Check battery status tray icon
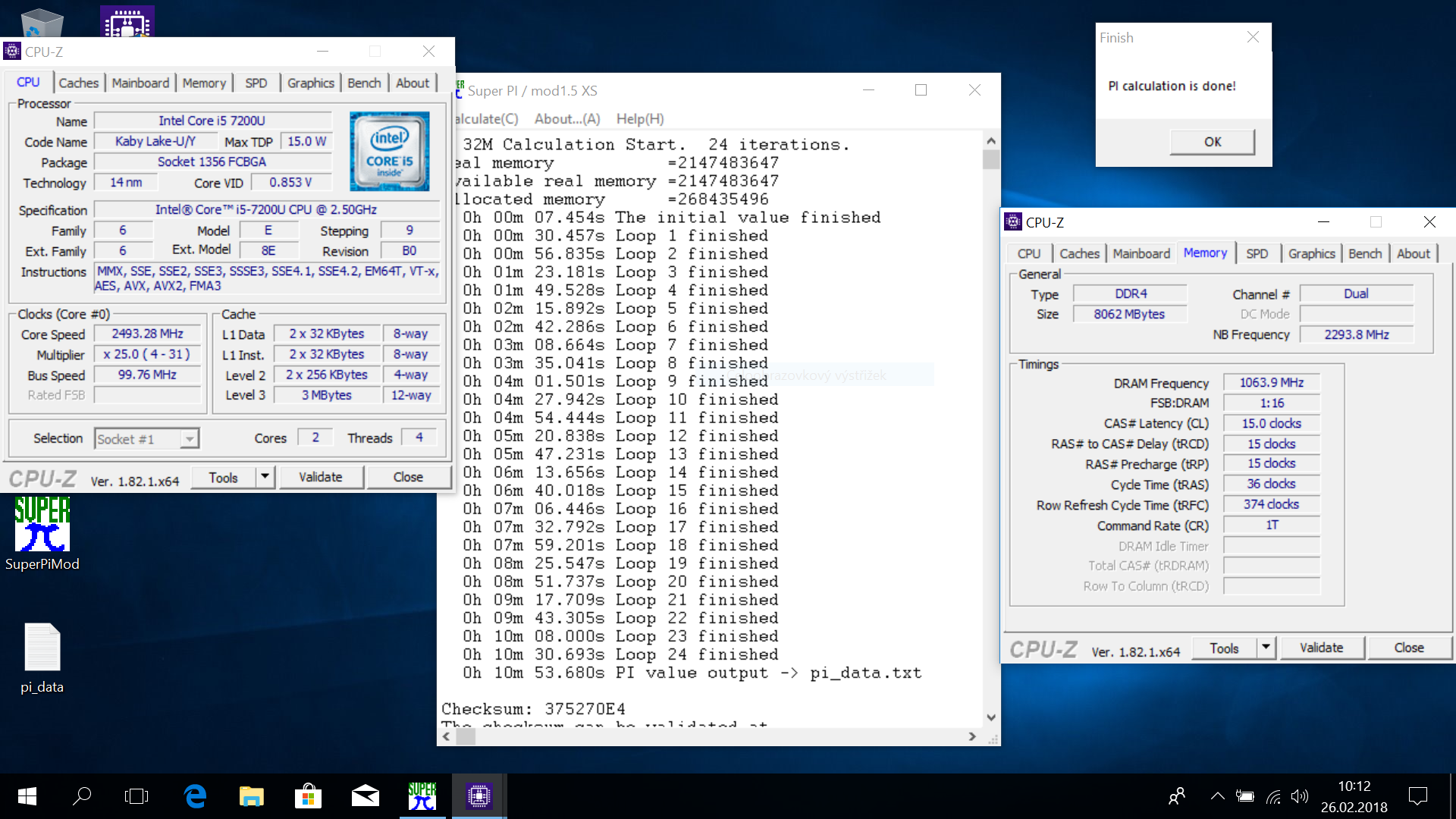The image size is (1456, 819). tap(1244, 796)
